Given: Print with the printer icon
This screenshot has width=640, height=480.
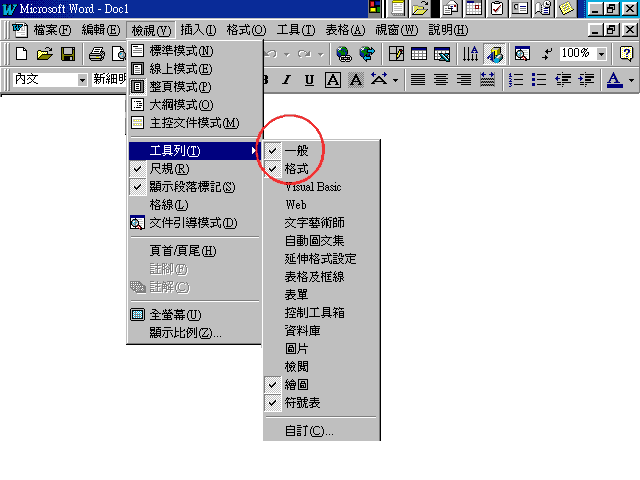Looking at the screenshot, I should [97, 54].
